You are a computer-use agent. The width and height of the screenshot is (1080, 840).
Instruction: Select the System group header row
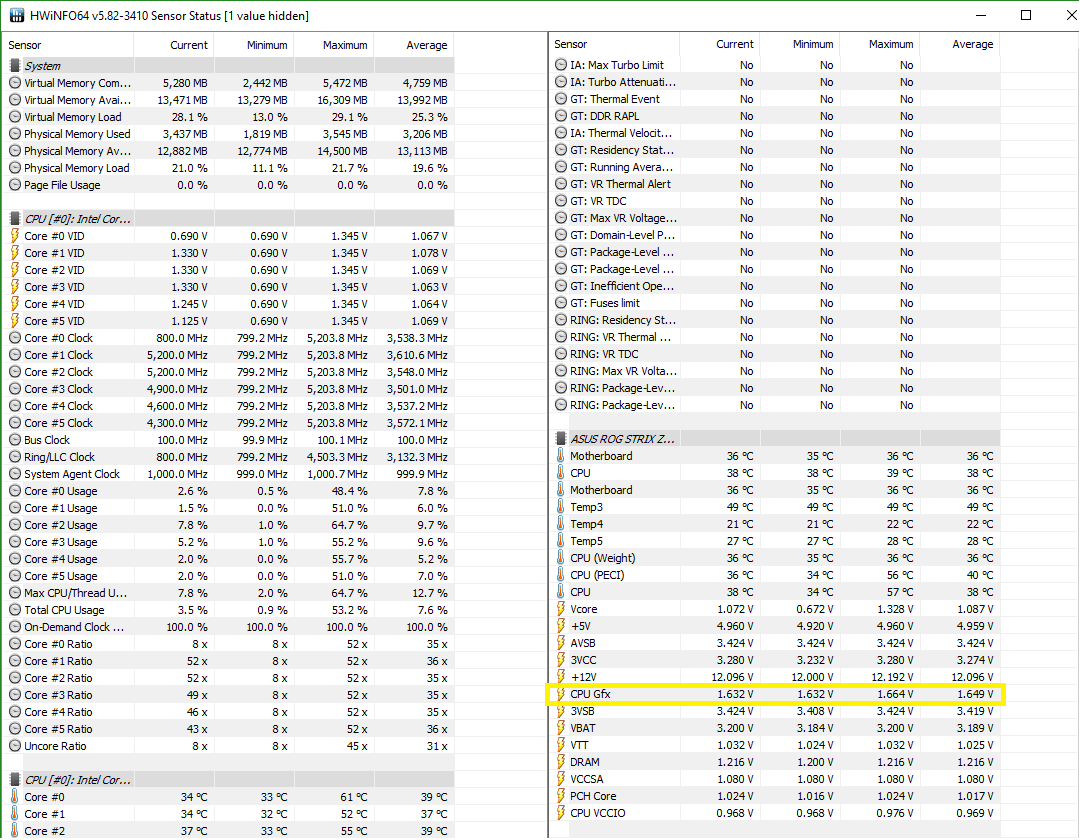[229, 65]
